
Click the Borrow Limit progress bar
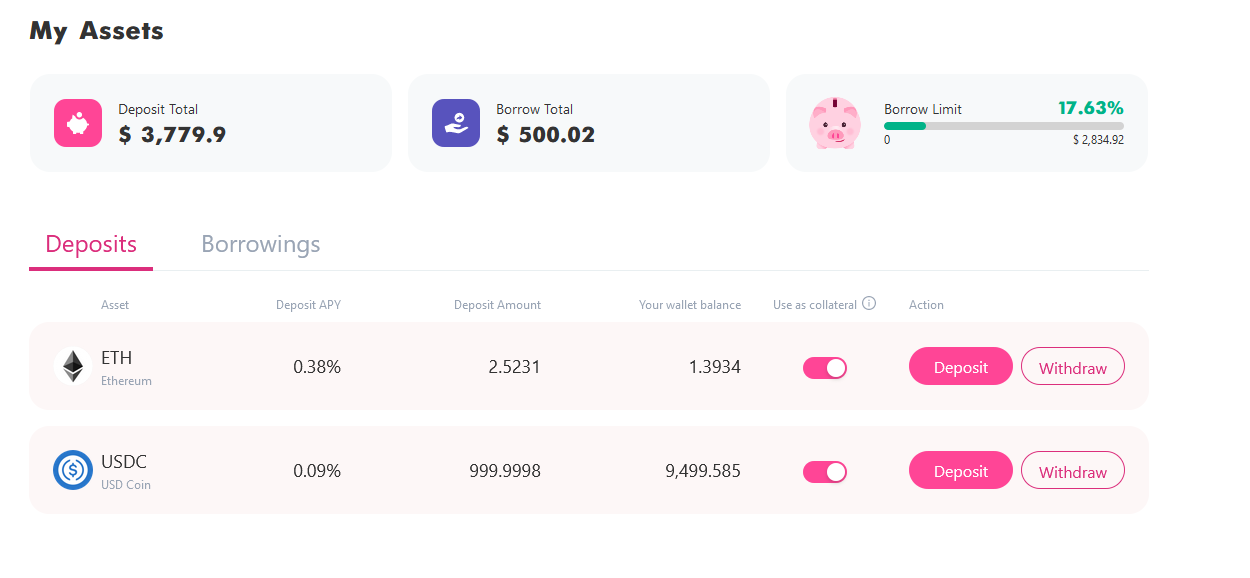pyautogui.click(x=1003, y=126)
